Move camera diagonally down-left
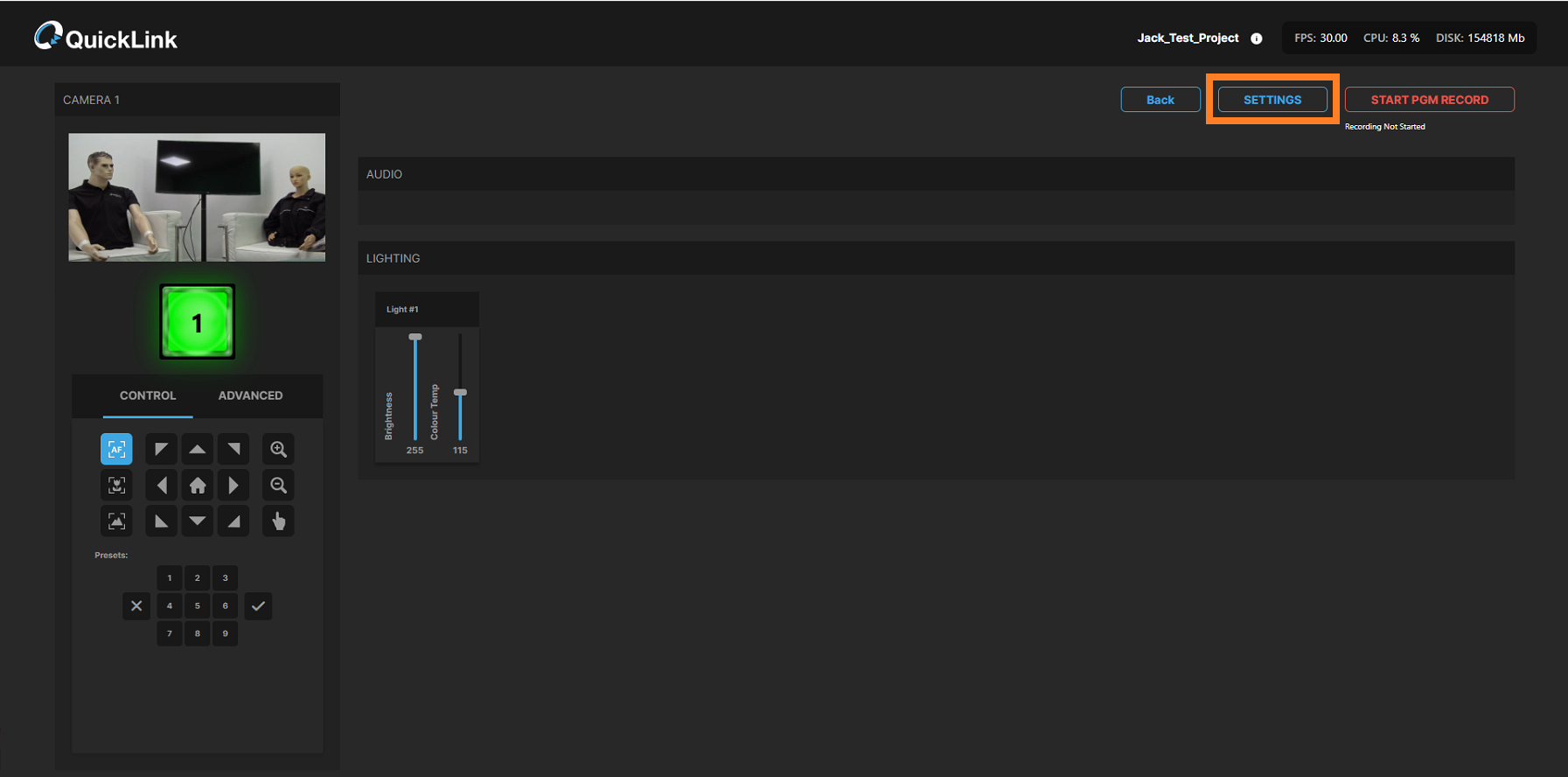The image size is (1568, 777). [x=162, y=521]
